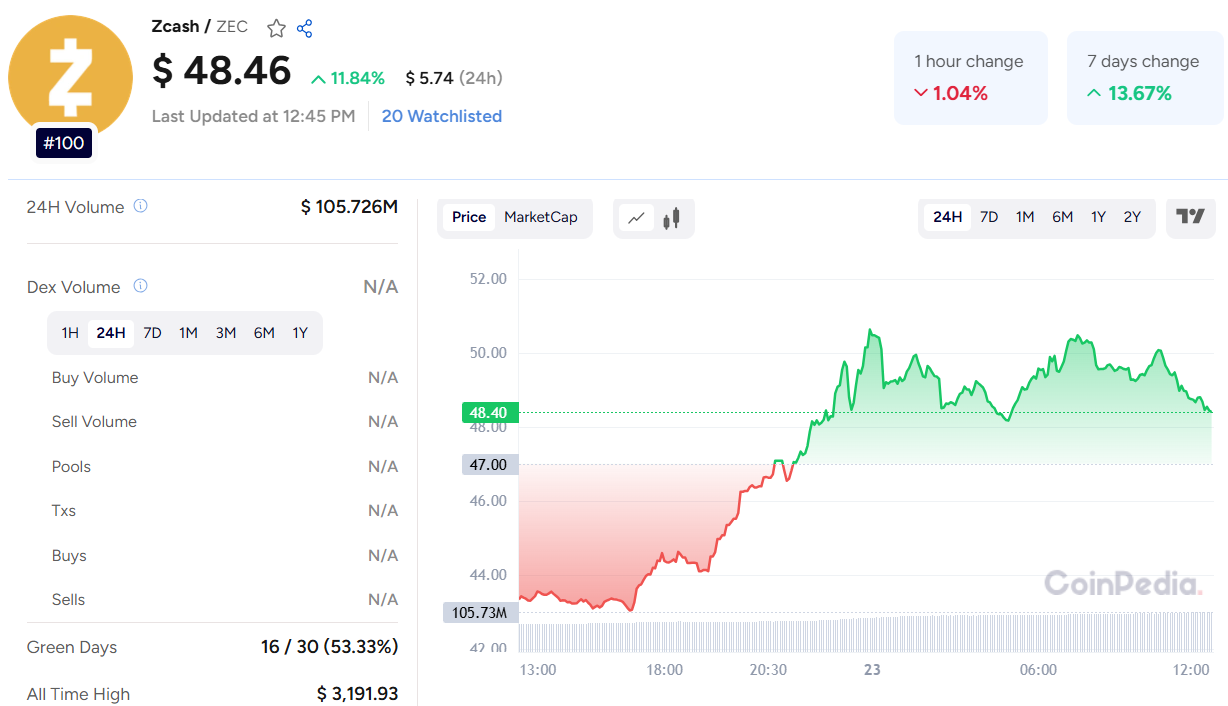Click the $ 48.46 price value
This screenshot has height=706, width=1228.
(222, 71)
